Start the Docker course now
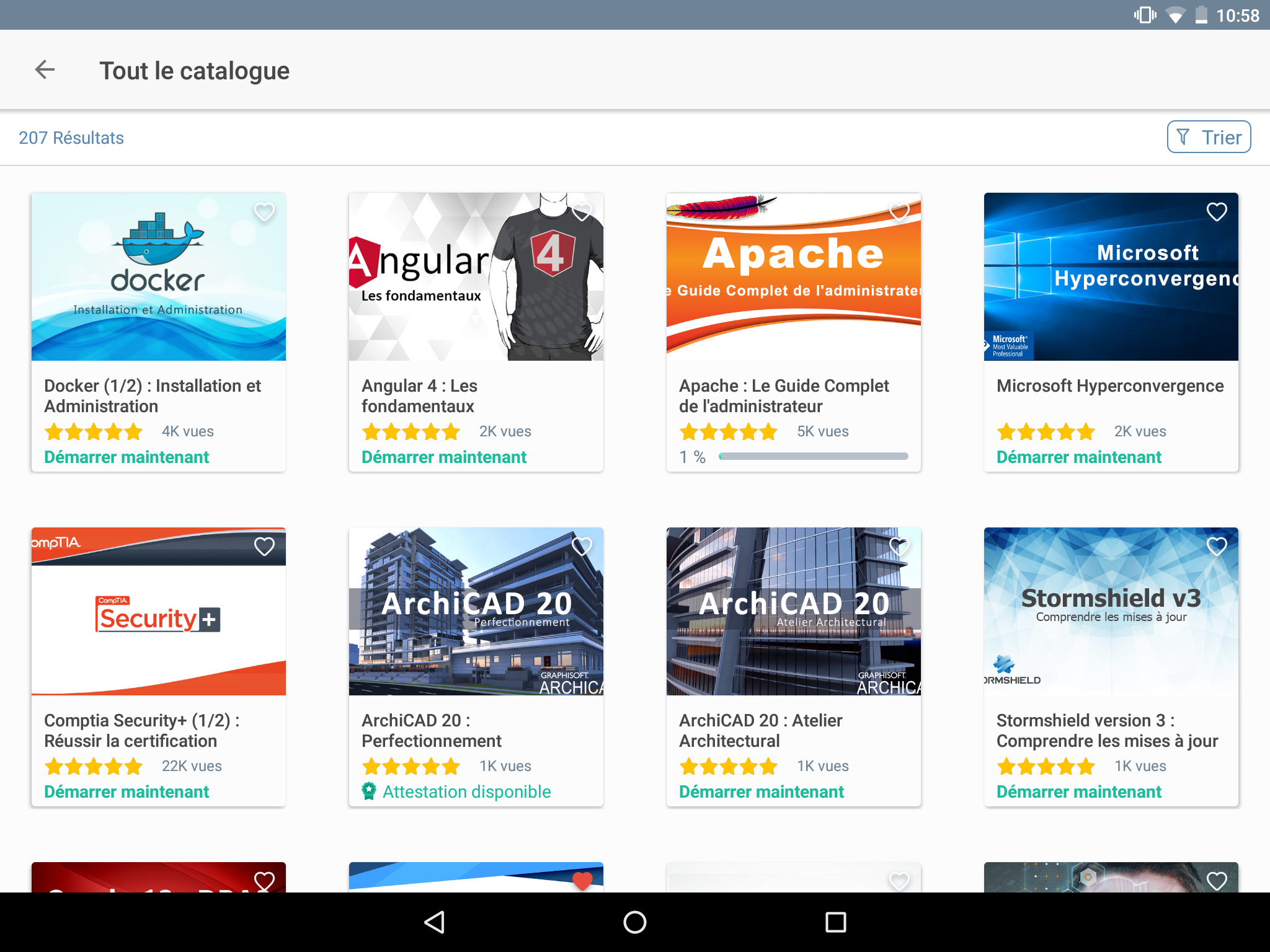1270x952 pixels. (127, 457)
